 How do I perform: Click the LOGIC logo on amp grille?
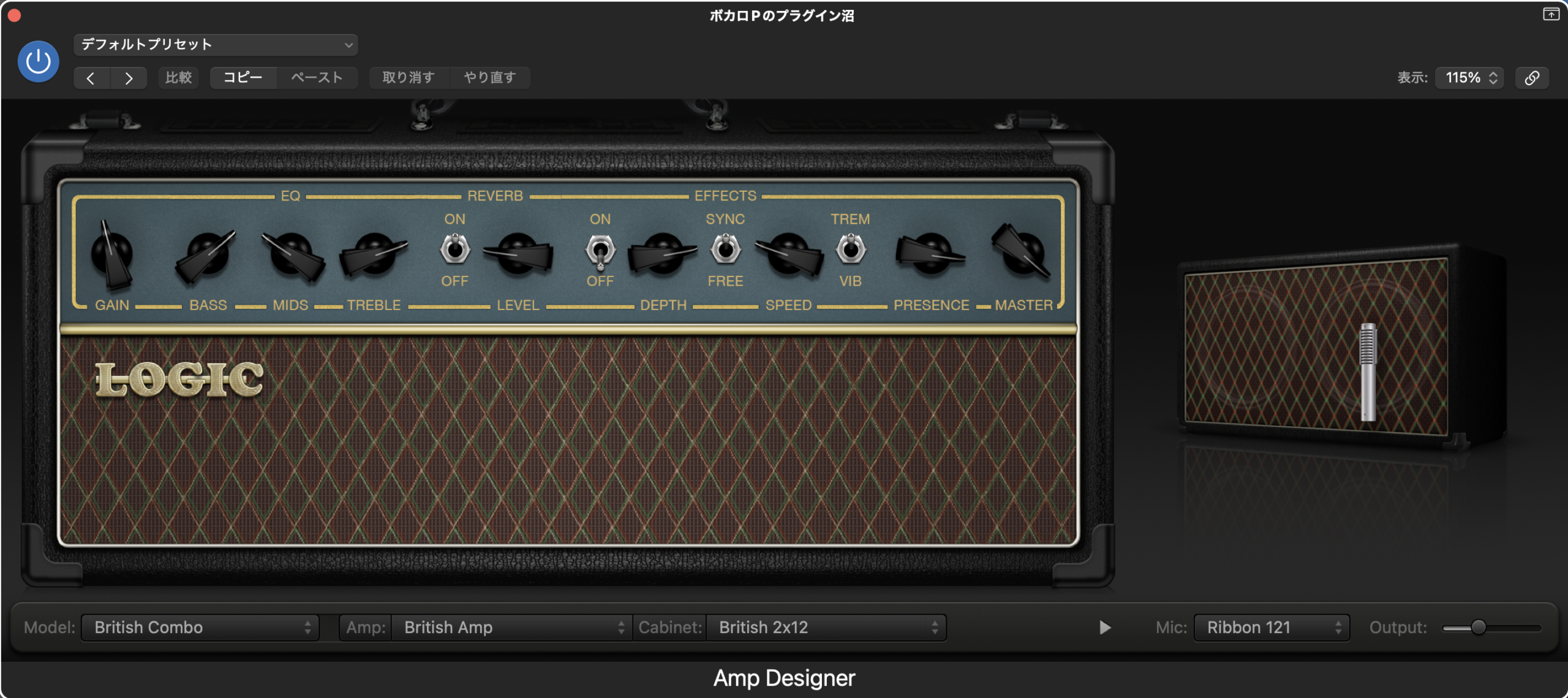tap(179, 379)
